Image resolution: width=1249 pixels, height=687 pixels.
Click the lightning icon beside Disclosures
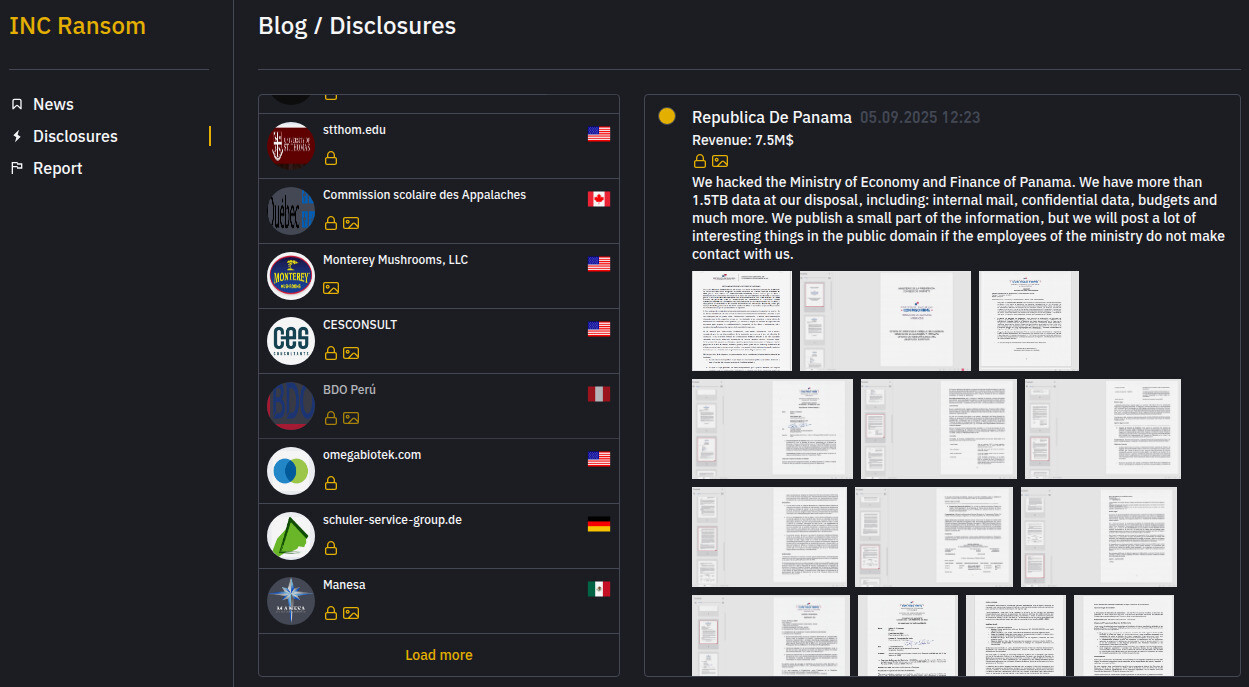[16, 136]
